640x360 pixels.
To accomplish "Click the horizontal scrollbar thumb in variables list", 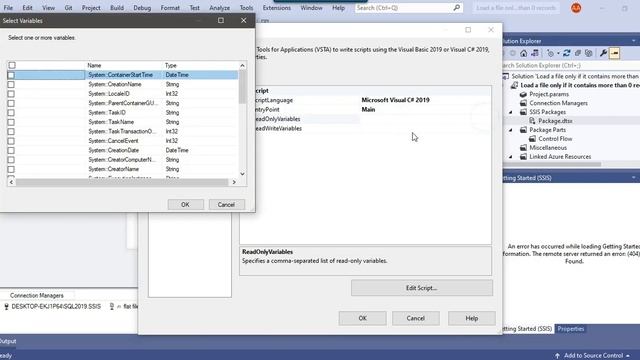I will pos(122,182).
